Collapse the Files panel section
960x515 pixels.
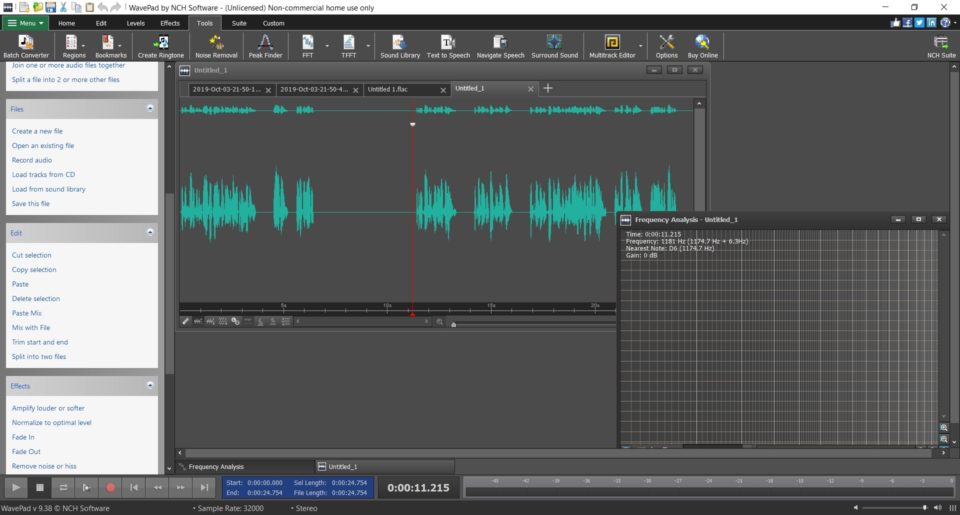(150, 108)
